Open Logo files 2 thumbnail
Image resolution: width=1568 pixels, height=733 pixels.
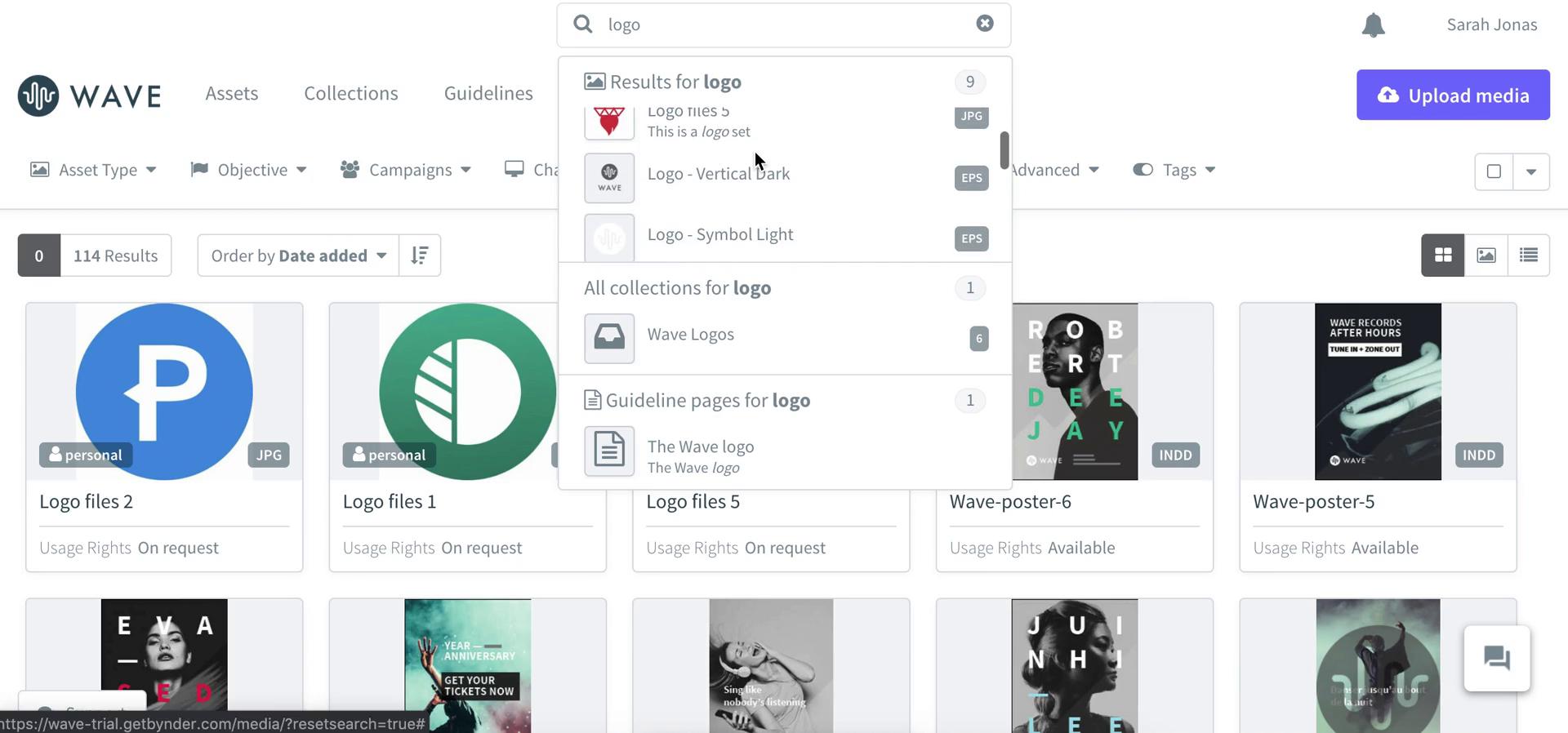[164, 392]
